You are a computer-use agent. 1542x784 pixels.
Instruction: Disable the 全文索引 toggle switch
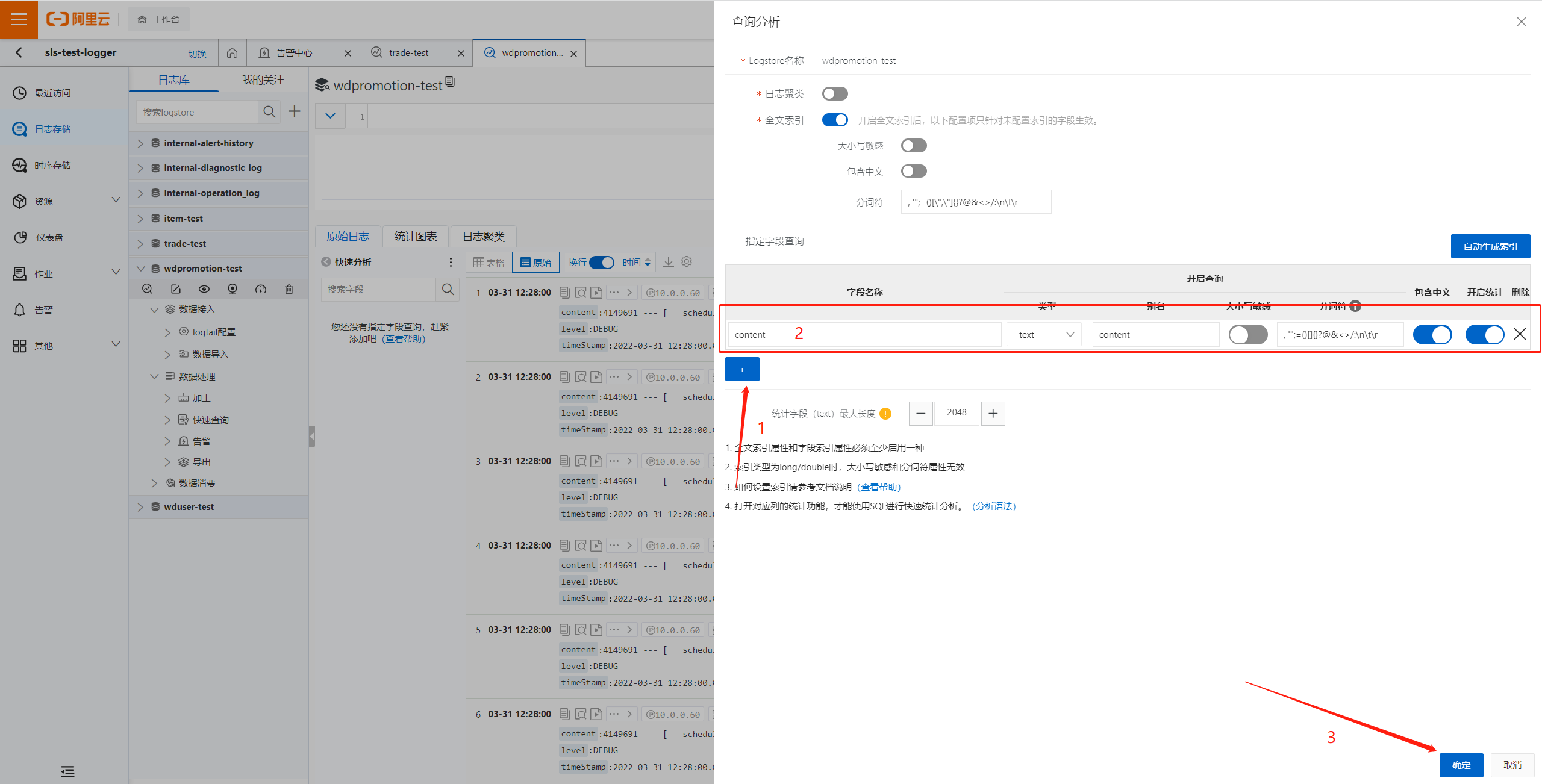(835, 120)
